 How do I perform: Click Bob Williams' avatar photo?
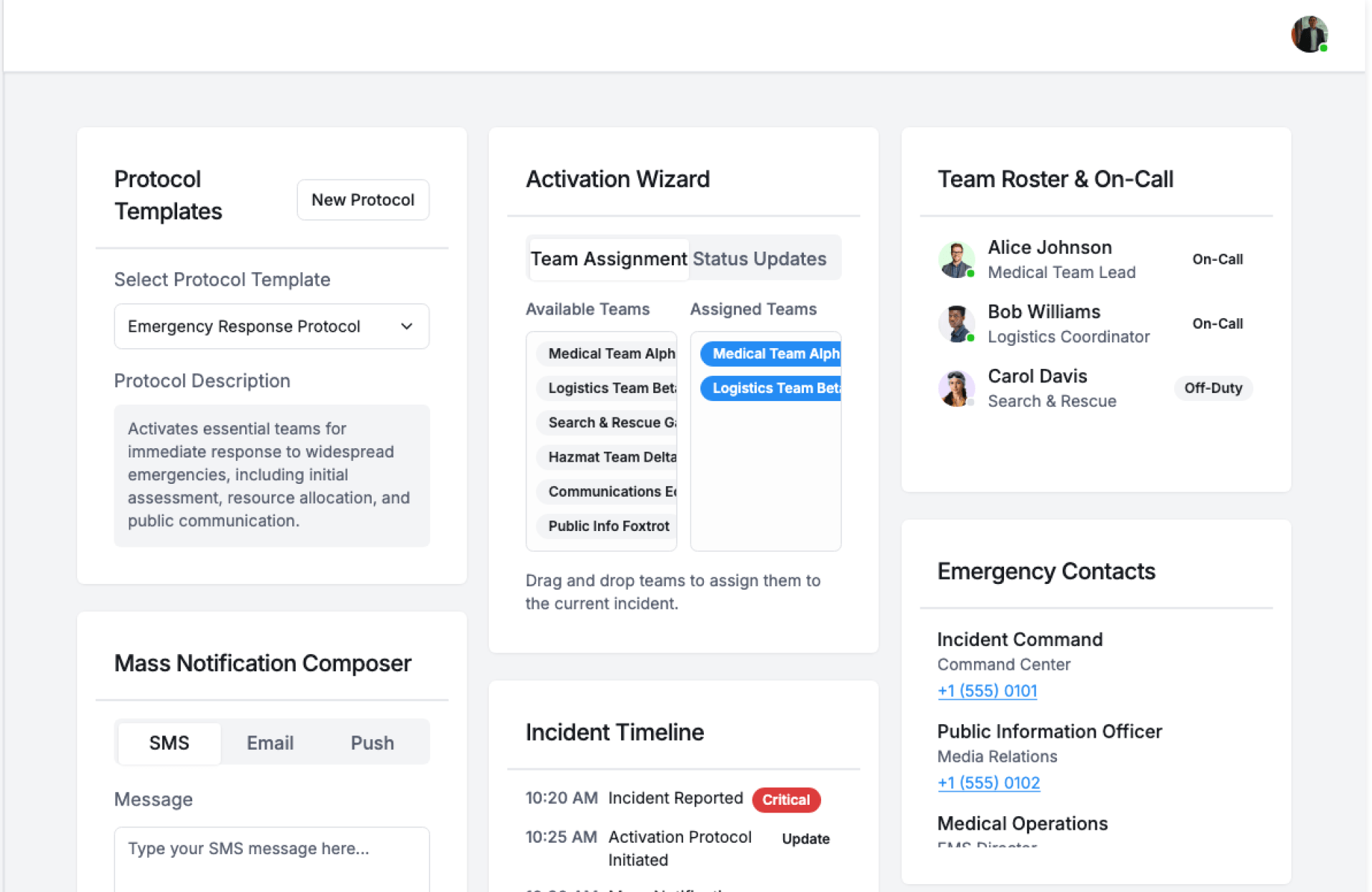(955, 324)
